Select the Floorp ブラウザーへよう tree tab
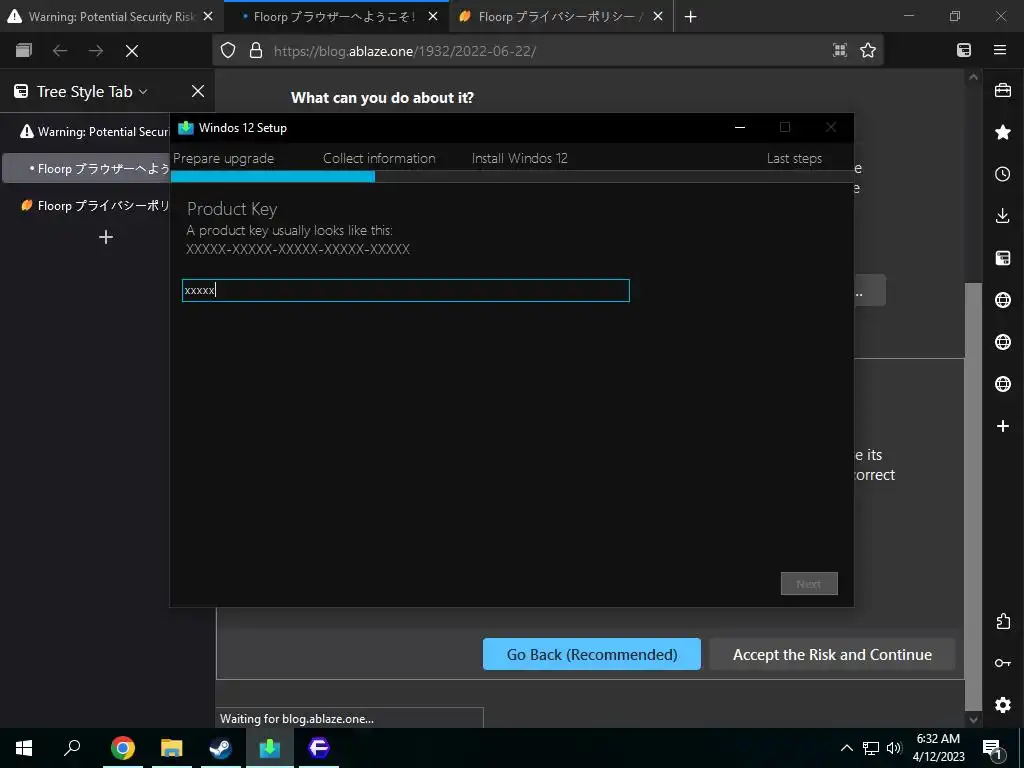 click(86, 168)
